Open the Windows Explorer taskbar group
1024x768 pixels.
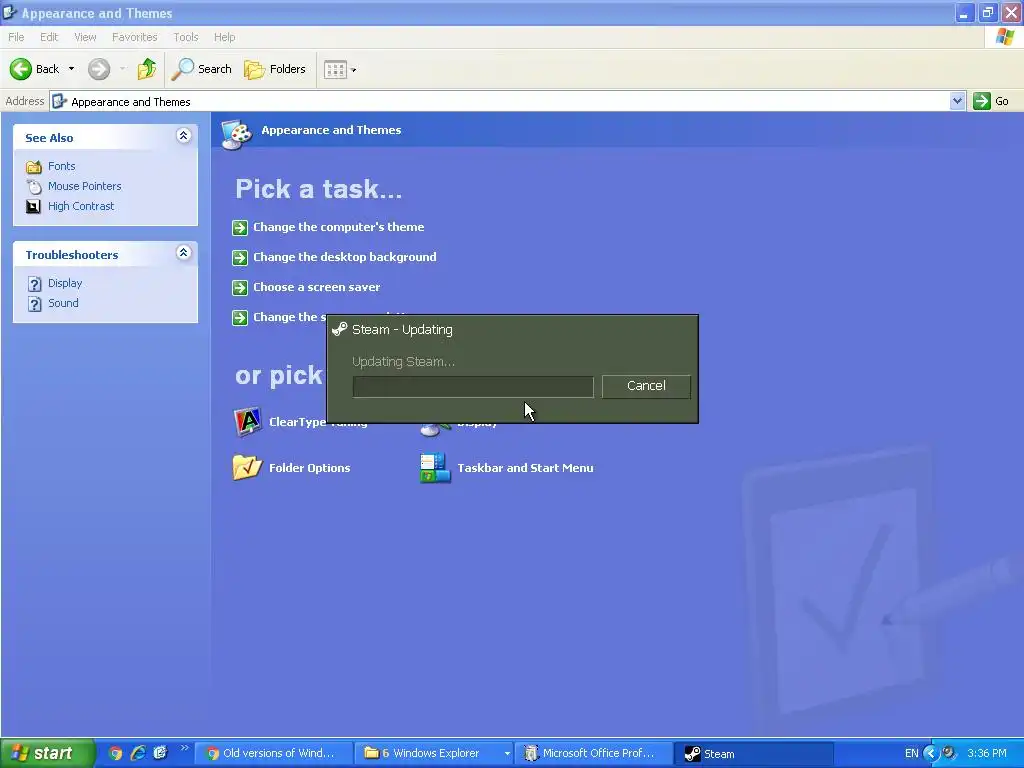point(435,753)
